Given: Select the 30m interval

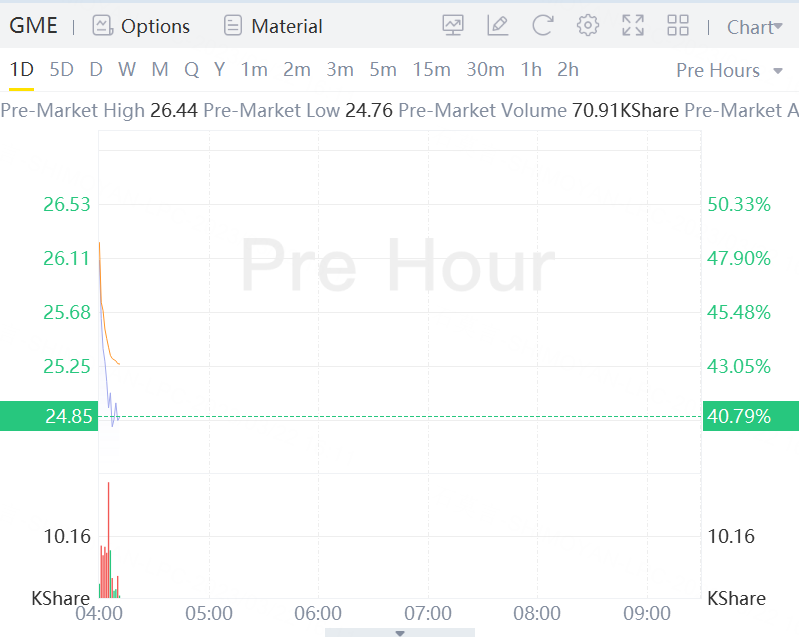Looking at the screenshot, I should (485, 69).
